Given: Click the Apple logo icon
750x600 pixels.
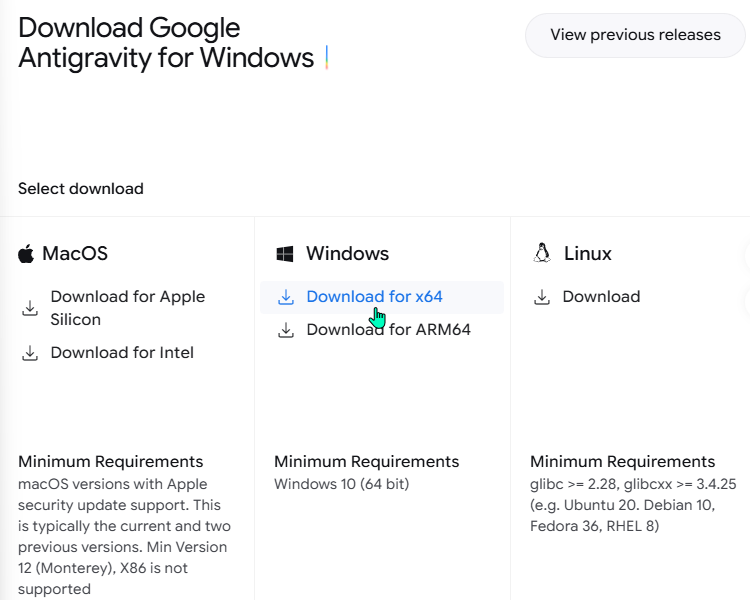Looking at the screenshot, I should [26, 253].
